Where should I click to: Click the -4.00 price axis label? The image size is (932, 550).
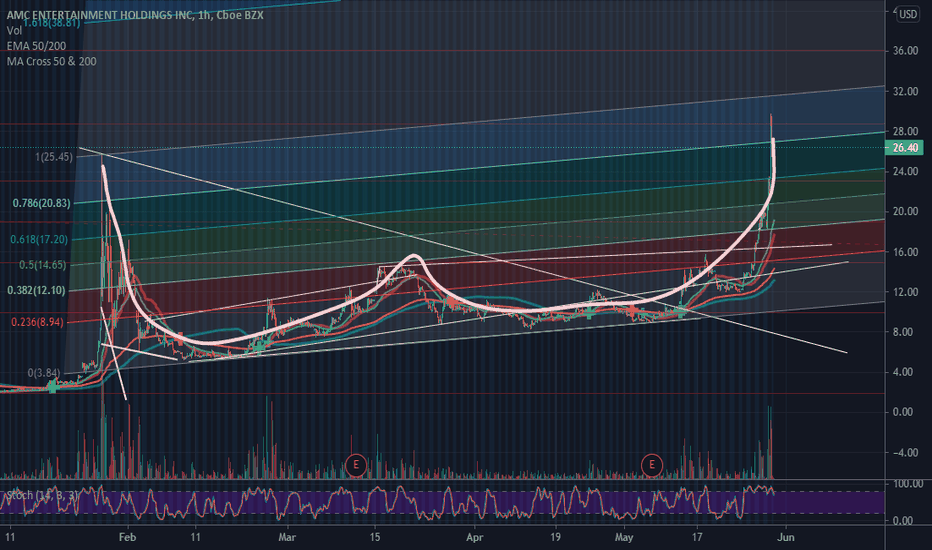(903, 452)
